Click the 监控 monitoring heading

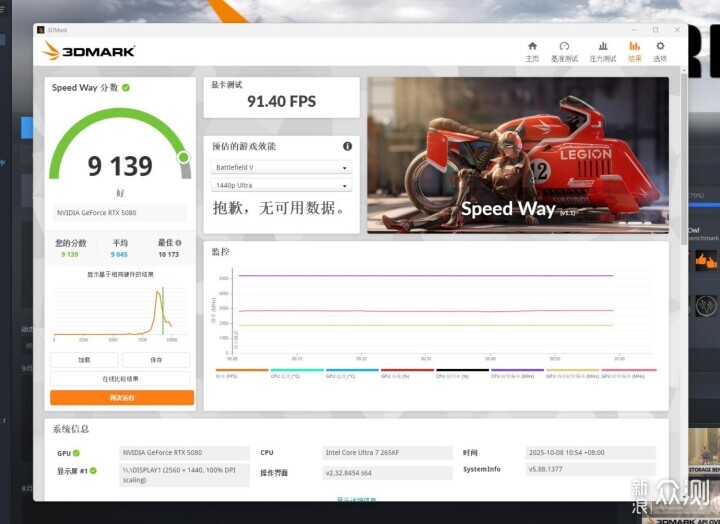220,252
